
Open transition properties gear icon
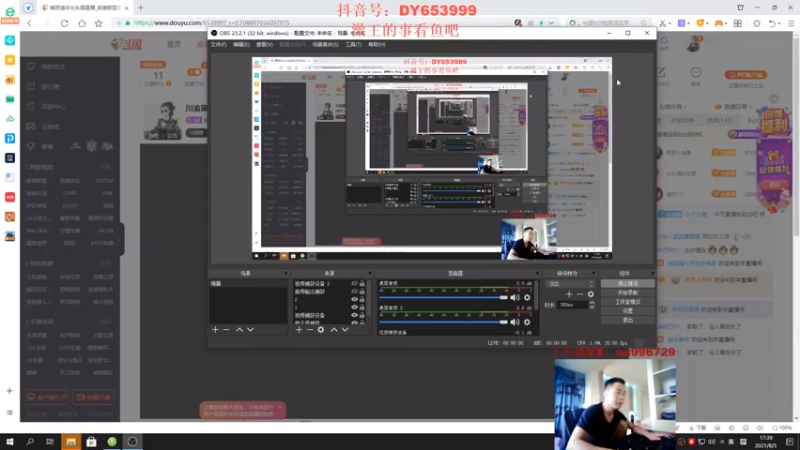pyautogui.click(x=591, y=294)
